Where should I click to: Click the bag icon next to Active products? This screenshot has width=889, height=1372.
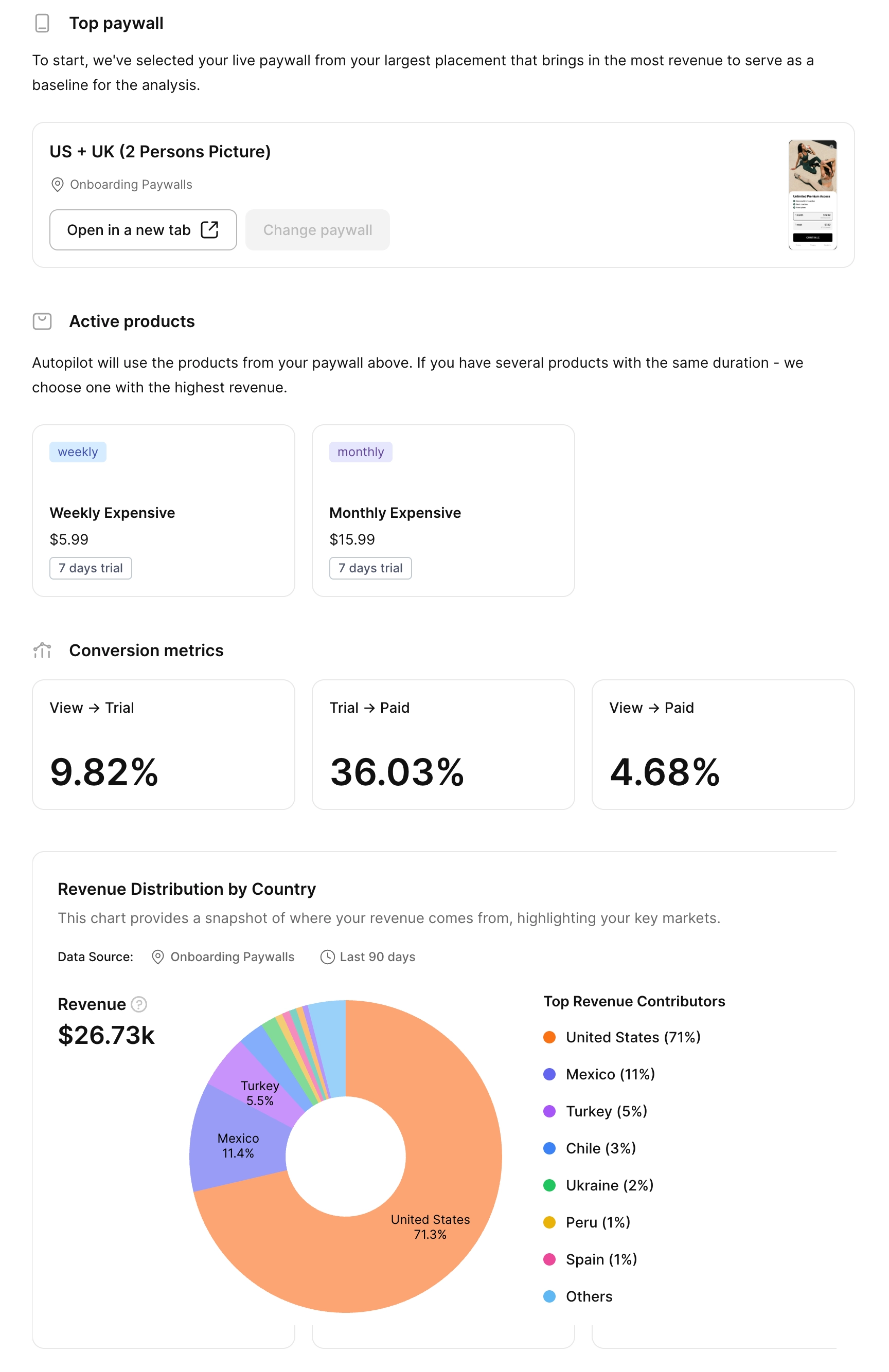pyautogui.click(x=42, y=322)
